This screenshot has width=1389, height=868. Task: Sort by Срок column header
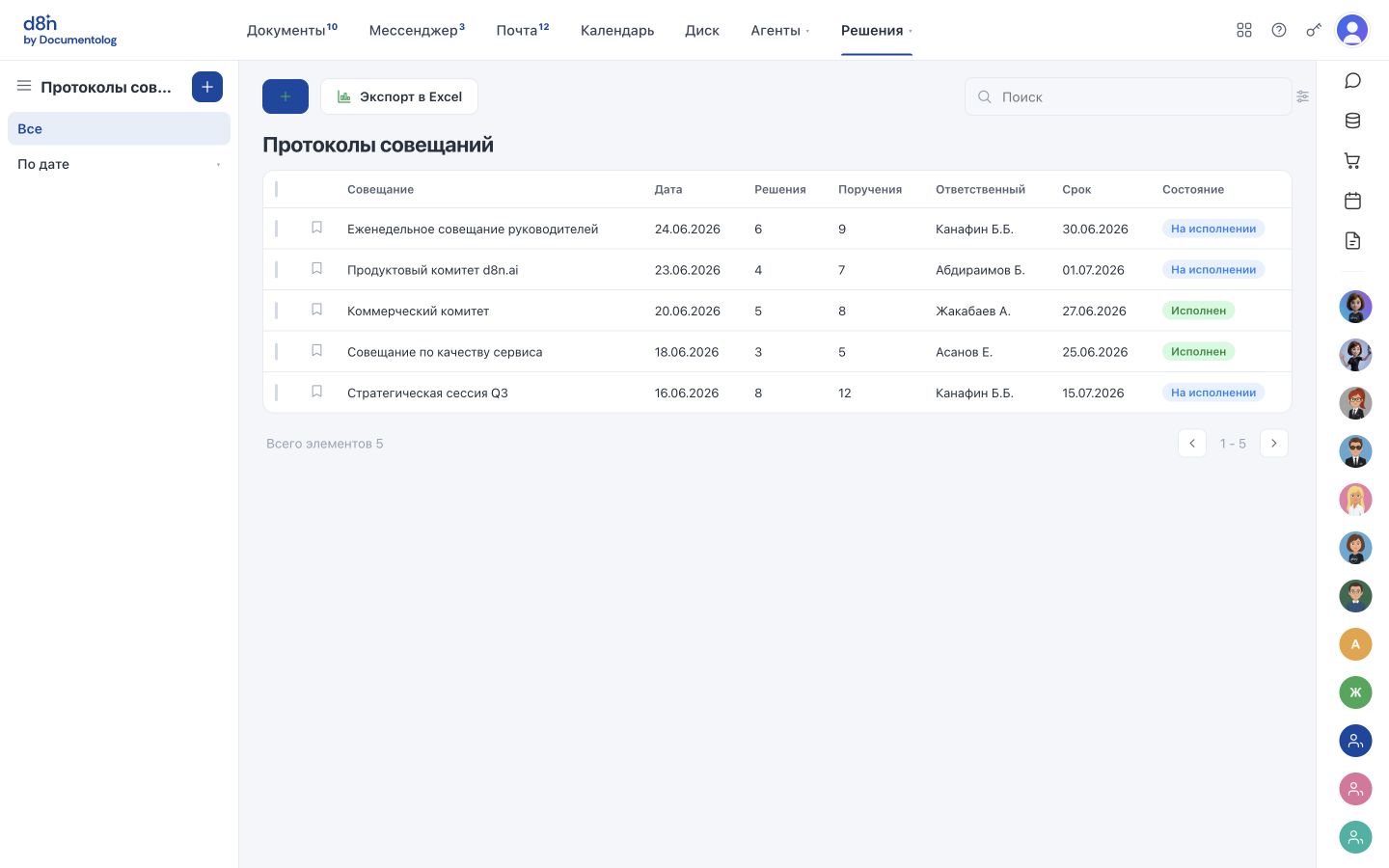pyautogui.click(x=1076, y=190)
